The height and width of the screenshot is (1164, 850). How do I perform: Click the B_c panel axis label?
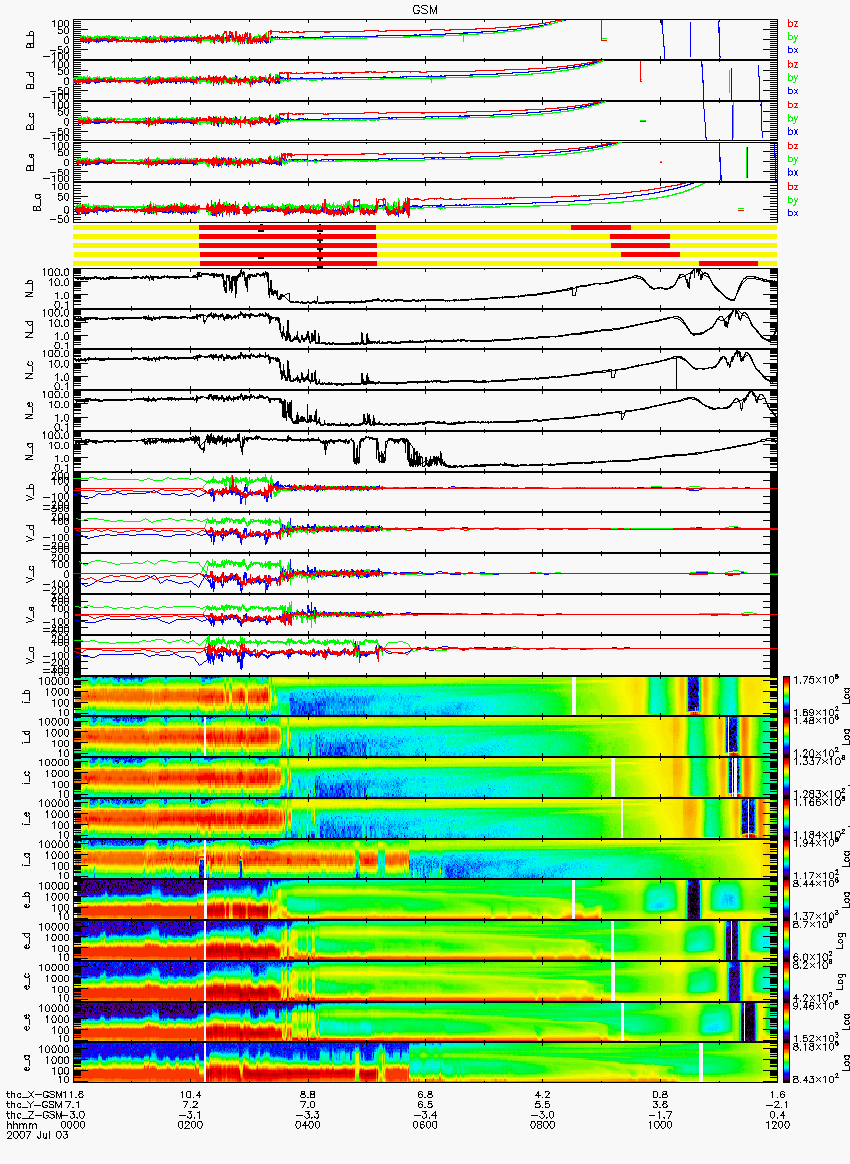click(x=31, y=122)
